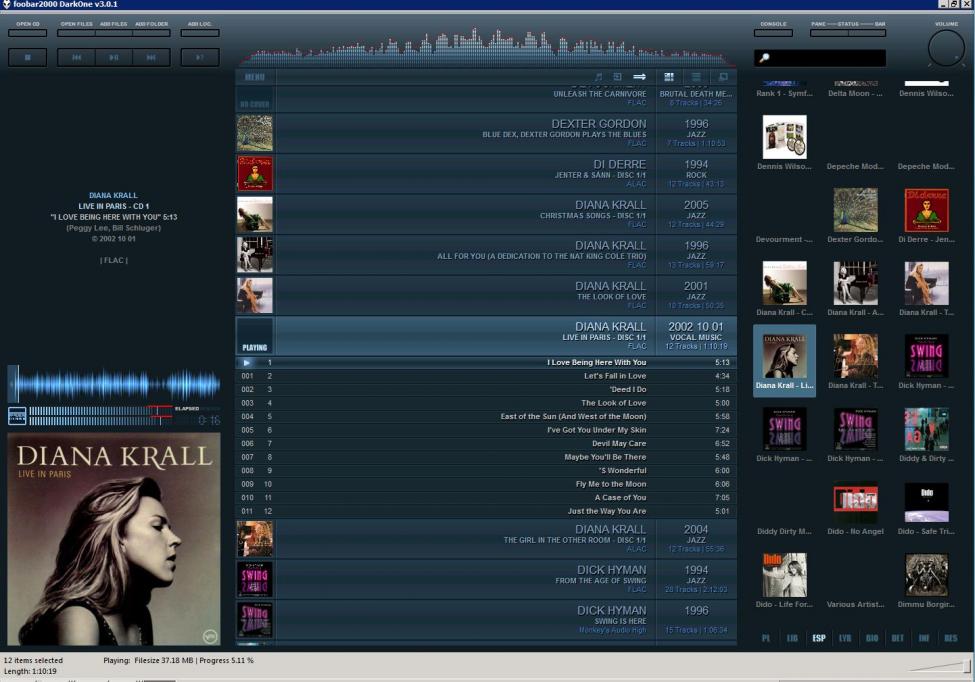Select "Diana Krall - A..." in the album grid
The image size is (975, 682).
(855, 288)
